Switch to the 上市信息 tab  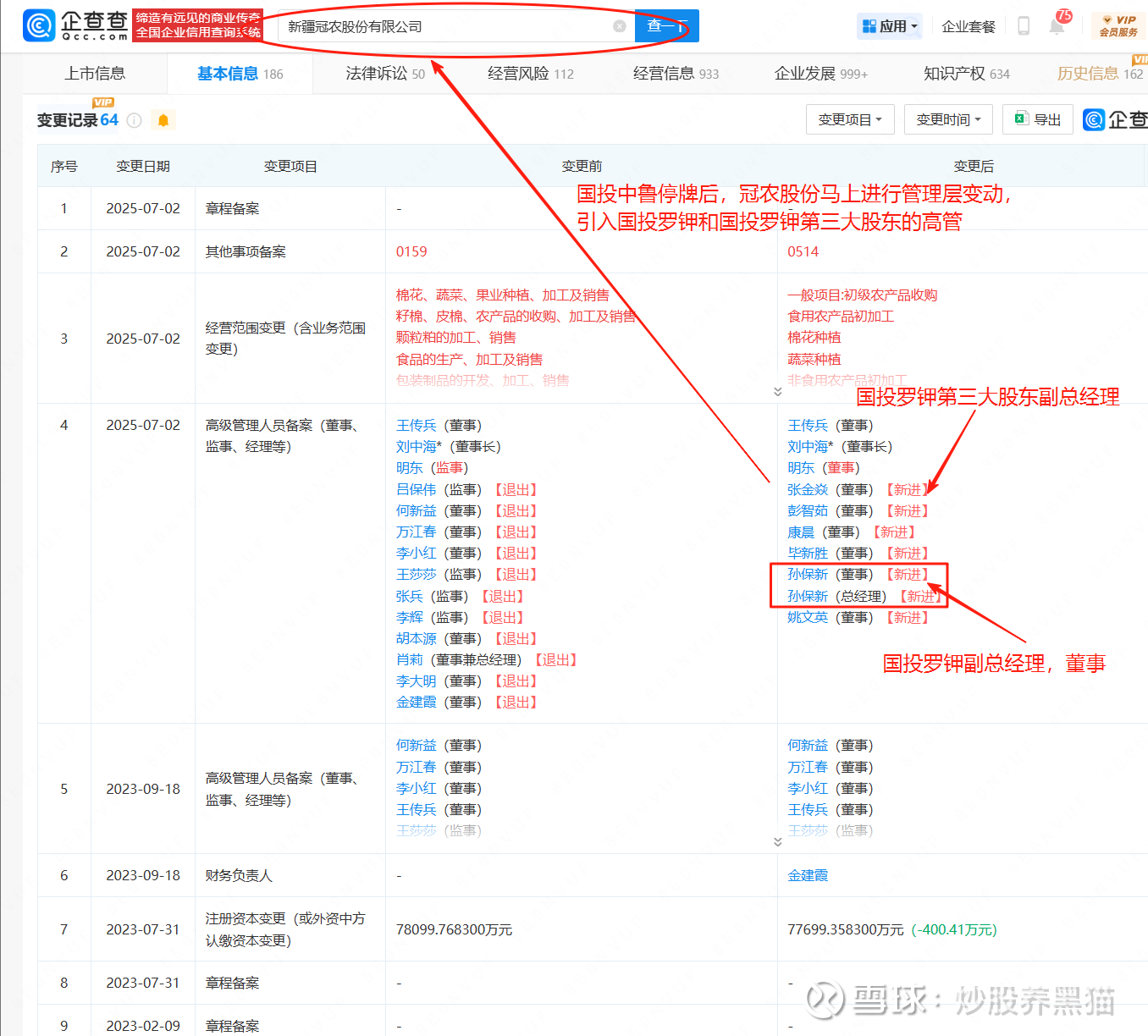[x=95, y=74]
